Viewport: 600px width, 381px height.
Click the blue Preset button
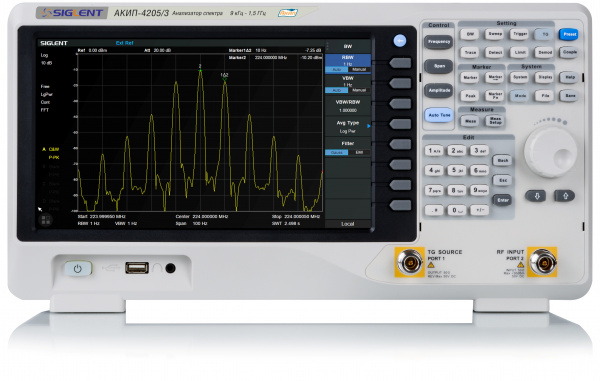(x=569, y=34)
